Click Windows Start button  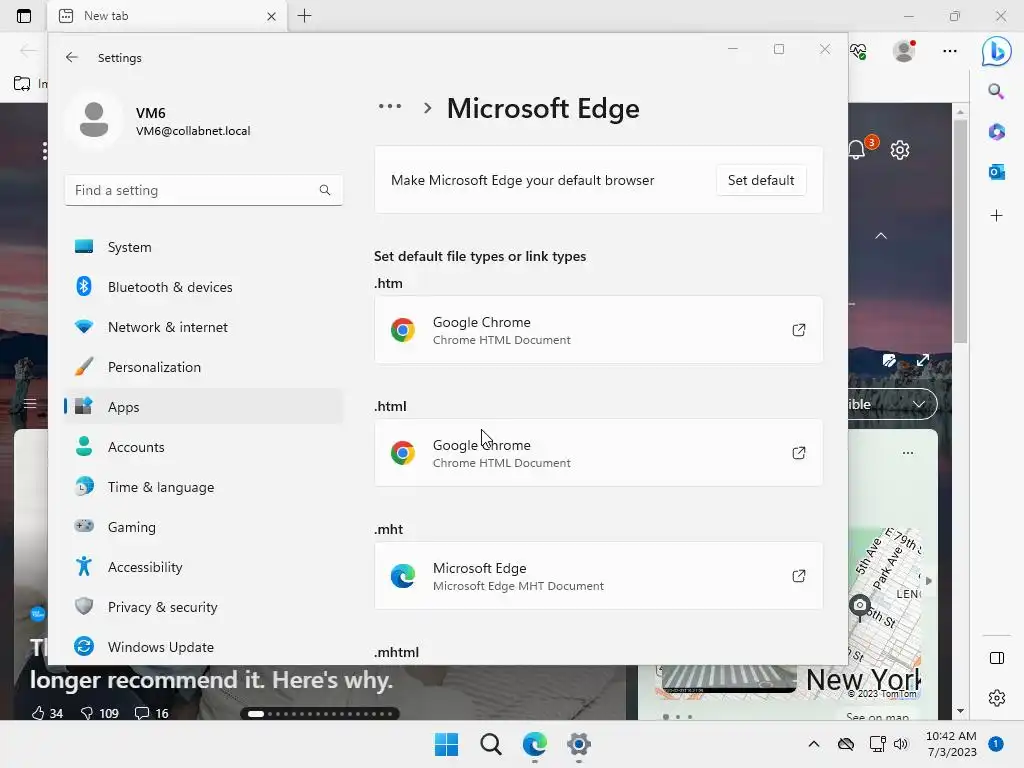point(447,744)
